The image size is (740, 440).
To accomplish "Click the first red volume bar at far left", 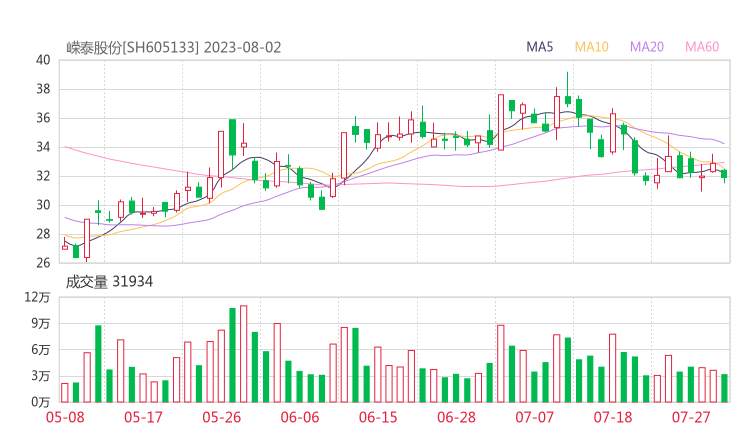I will click(x=65, y=392).
